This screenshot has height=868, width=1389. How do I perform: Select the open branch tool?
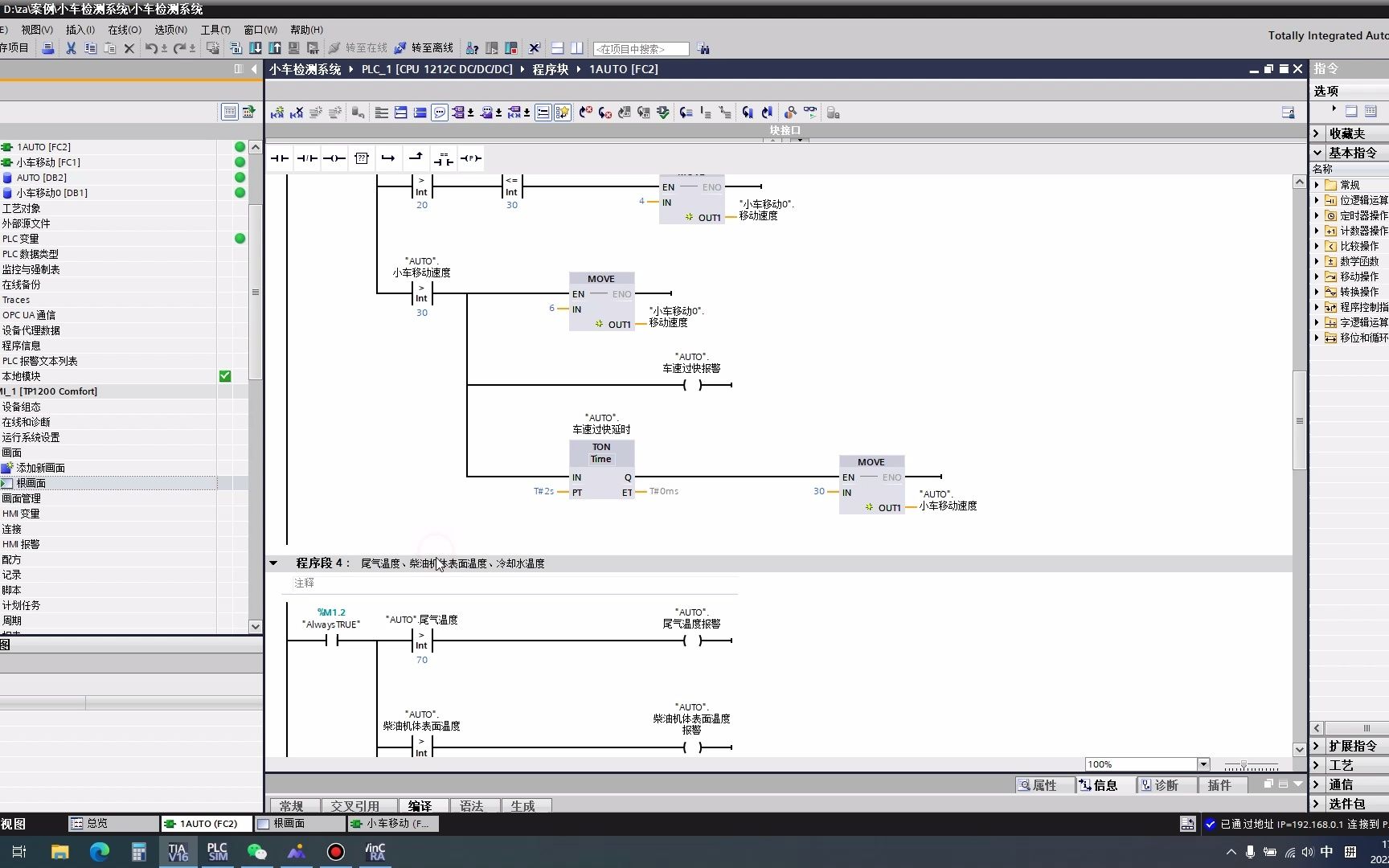388,158
